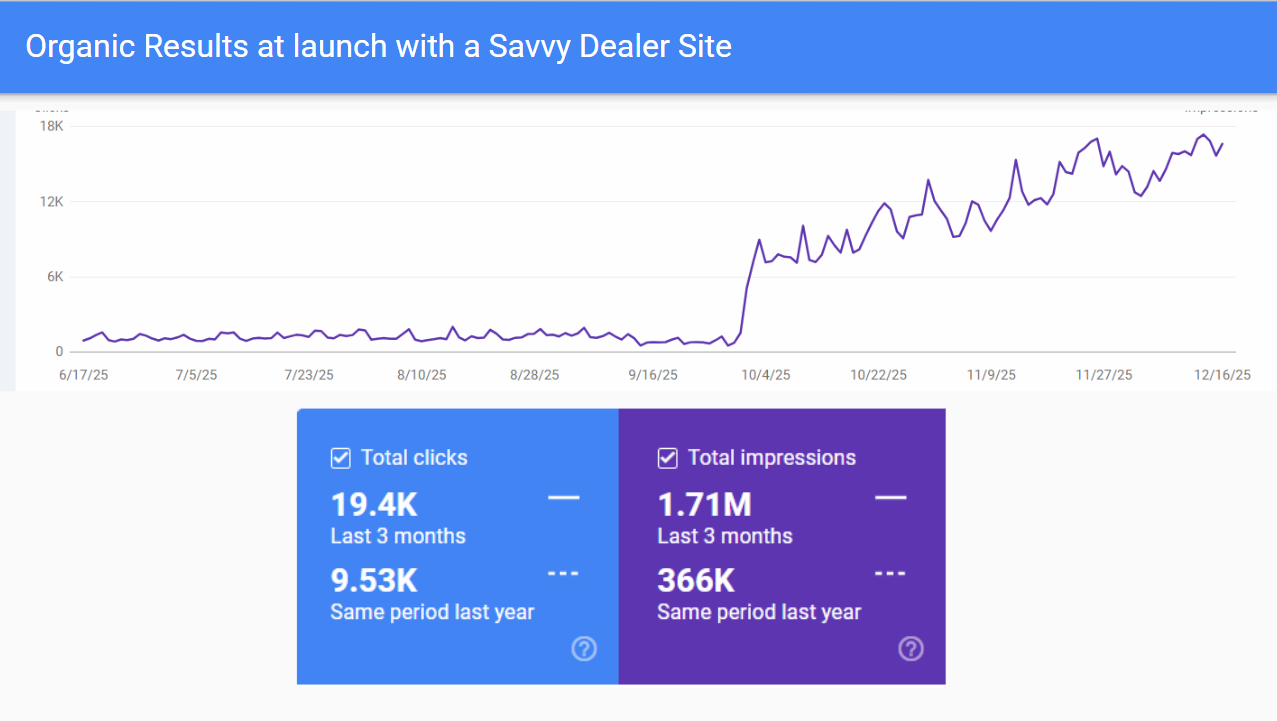Select the 9.53K clicks value
The image size is (1277, 721).
pos(374,580)
